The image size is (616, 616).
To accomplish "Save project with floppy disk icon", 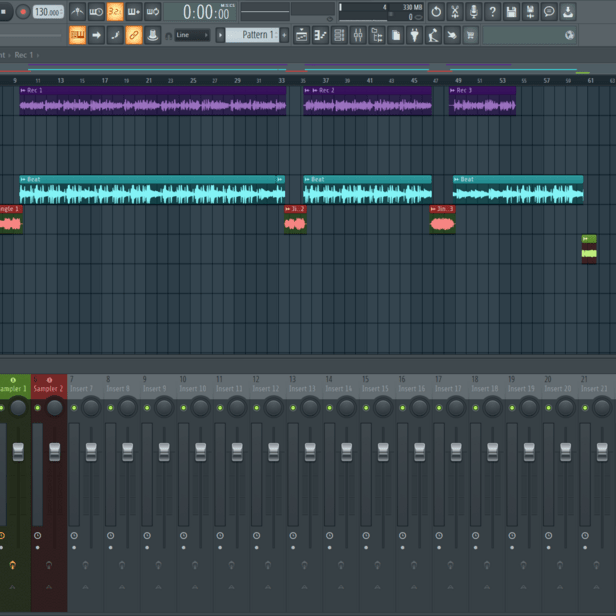I will pos(512,12).
